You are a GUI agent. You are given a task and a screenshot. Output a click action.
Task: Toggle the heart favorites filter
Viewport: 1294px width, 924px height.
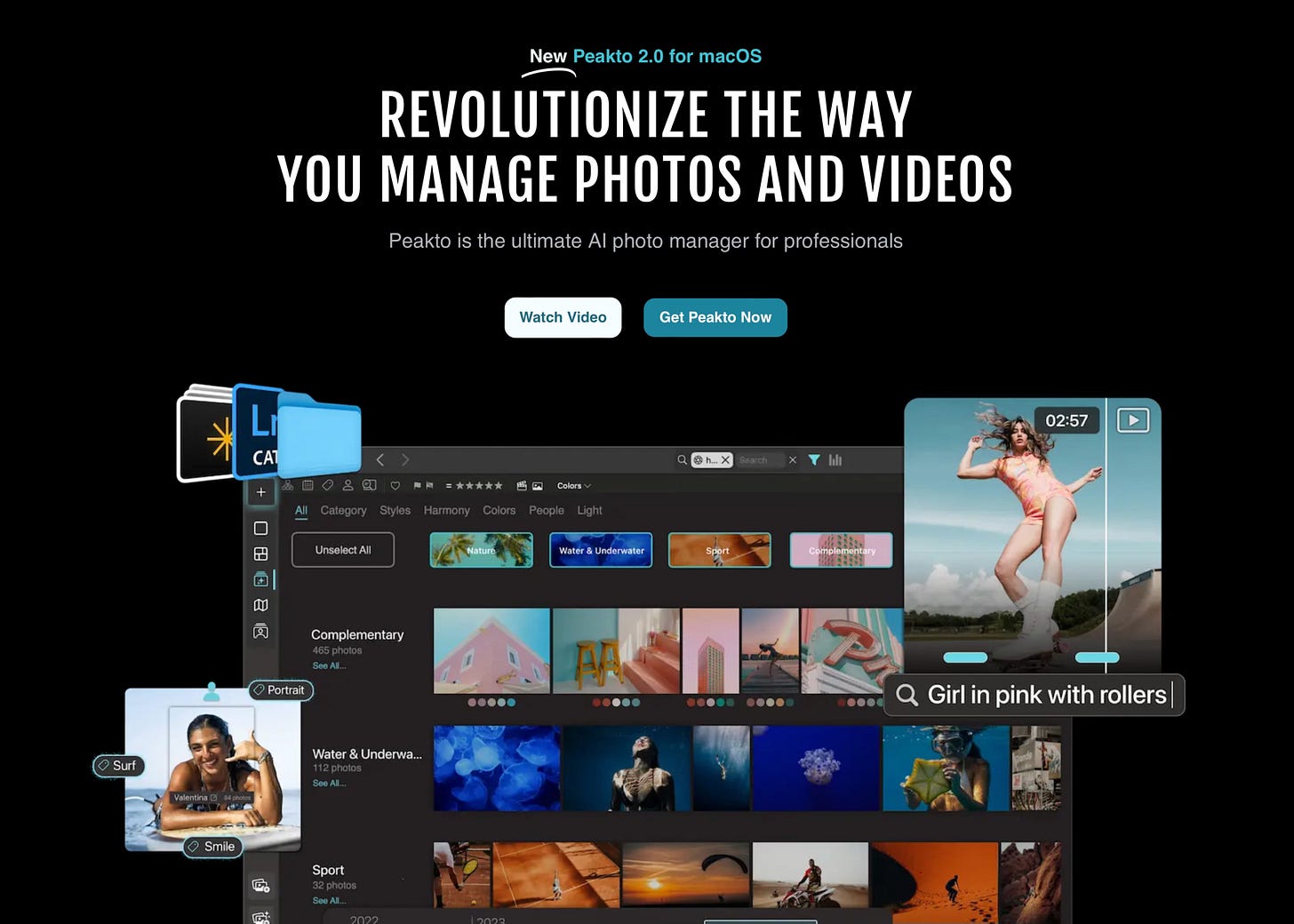[395, 485]
